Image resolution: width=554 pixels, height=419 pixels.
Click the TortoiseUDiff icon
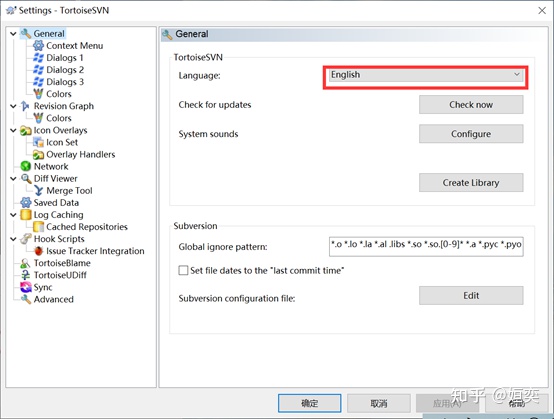[x=25, y=275]
